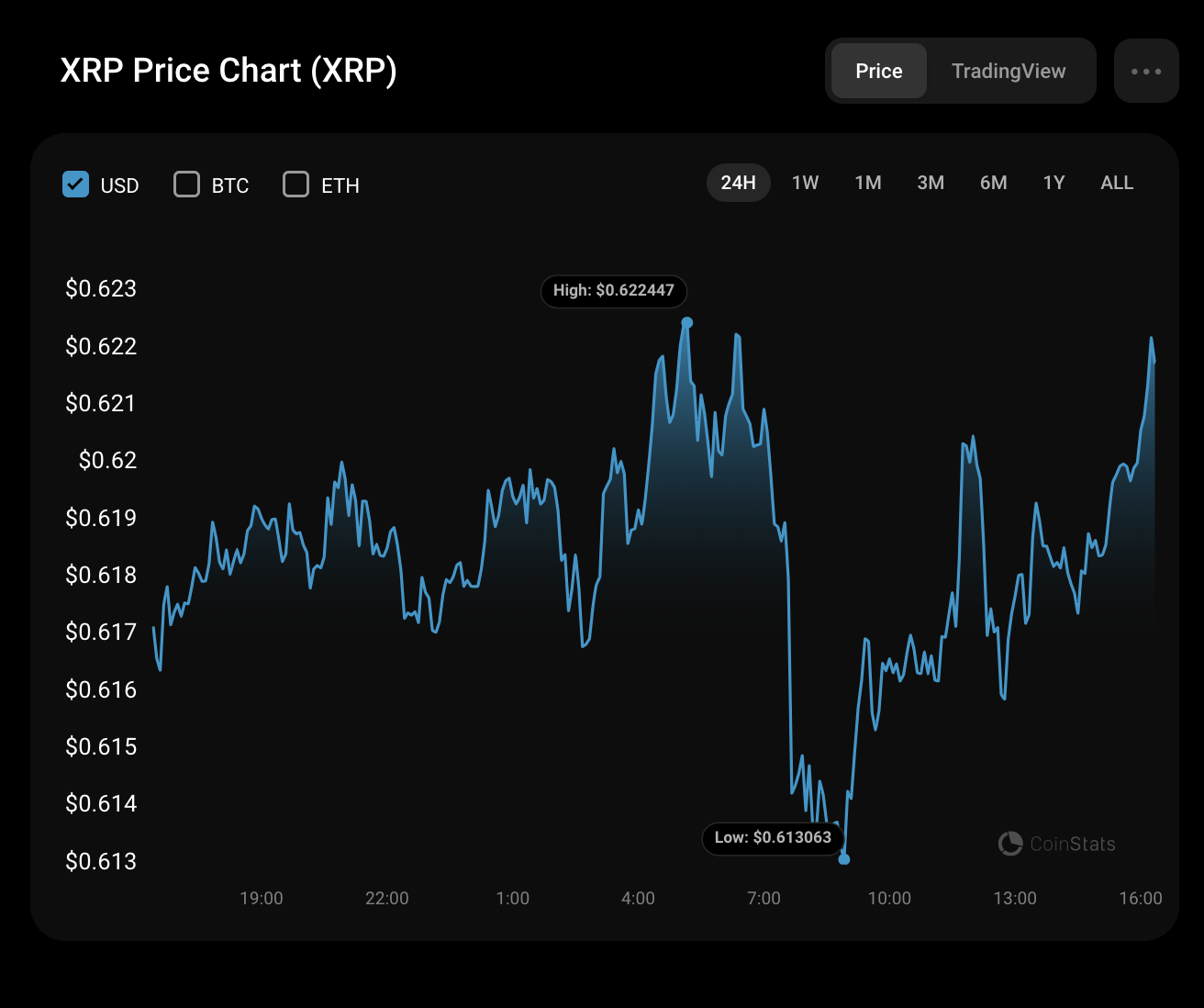Choose the 3M time range
The height and width of the screenshot is (1008, 1204).
pyautogui.click(x=931, y=183)
